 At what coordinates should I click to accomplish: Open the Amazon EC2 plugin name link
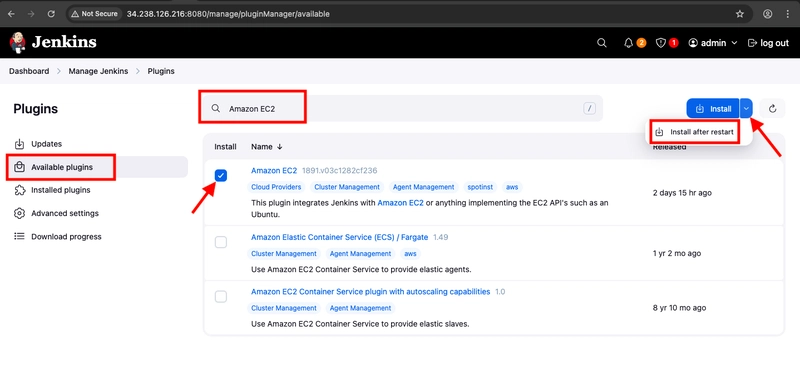(x=274, y=170)
